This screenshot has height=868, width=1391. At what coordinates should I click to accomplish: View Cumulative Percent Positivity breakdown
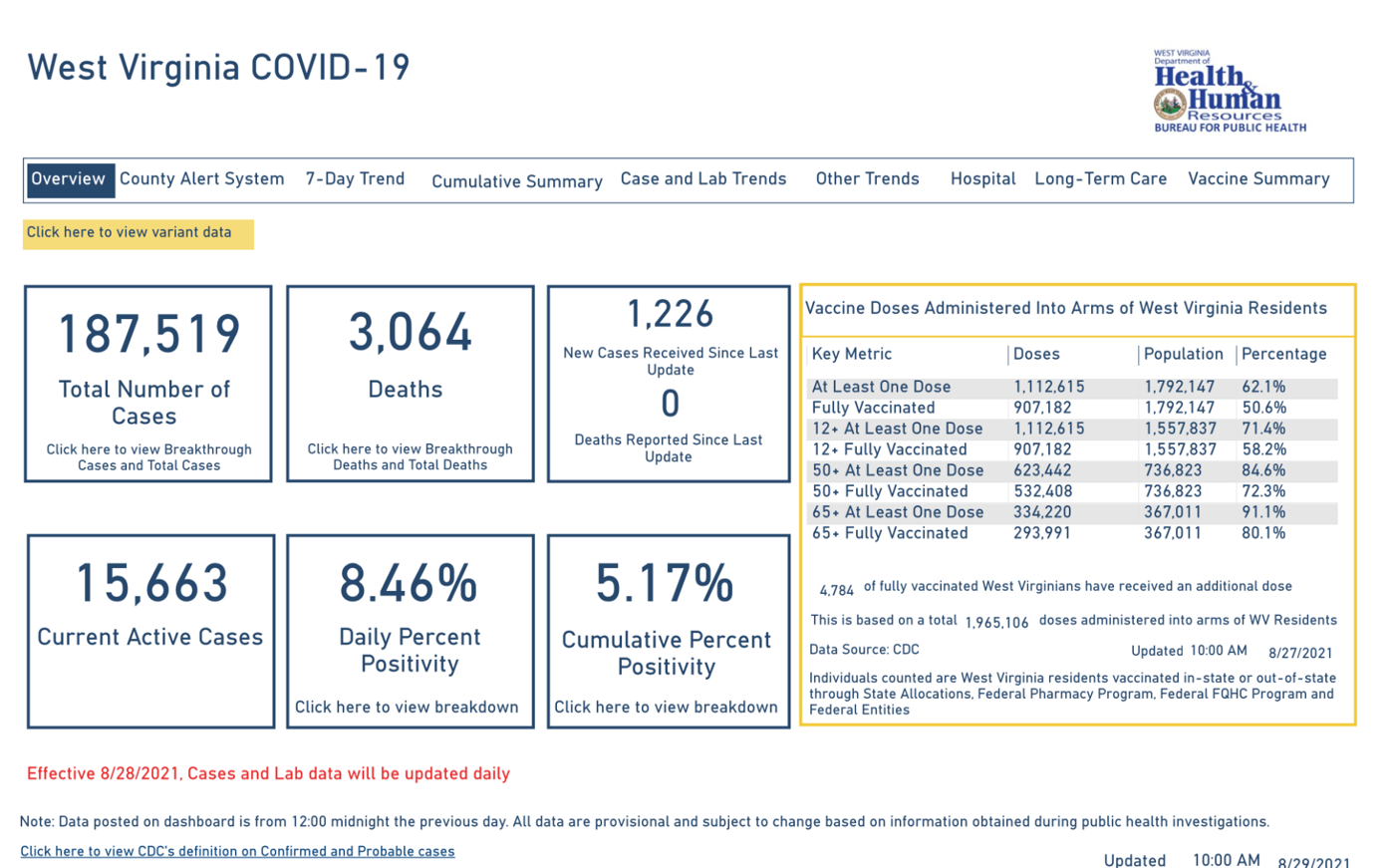point(667,708)
